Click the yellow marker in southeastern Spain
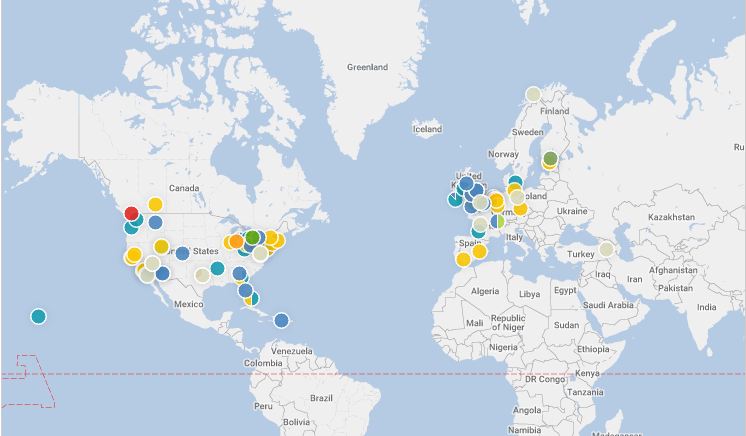Screen dimensions: 746x436 coord(479,251)
